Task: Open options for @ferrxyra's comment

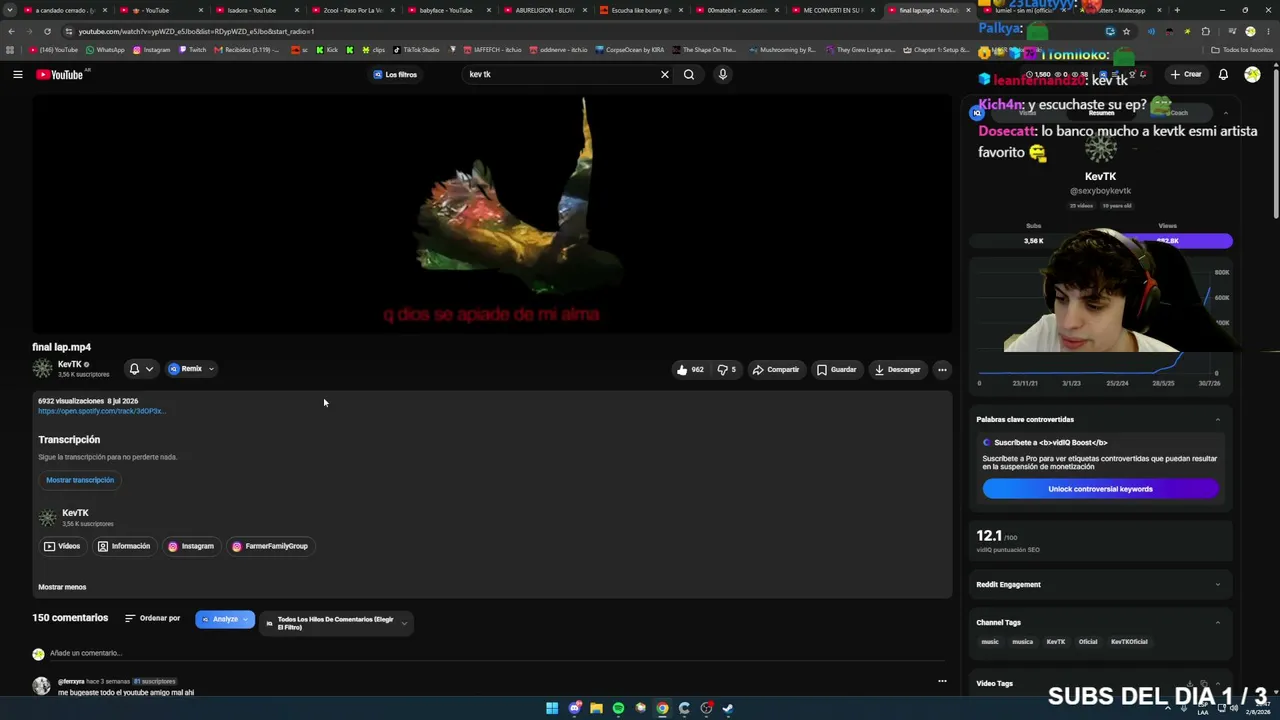Action: [x=942, y=681]
